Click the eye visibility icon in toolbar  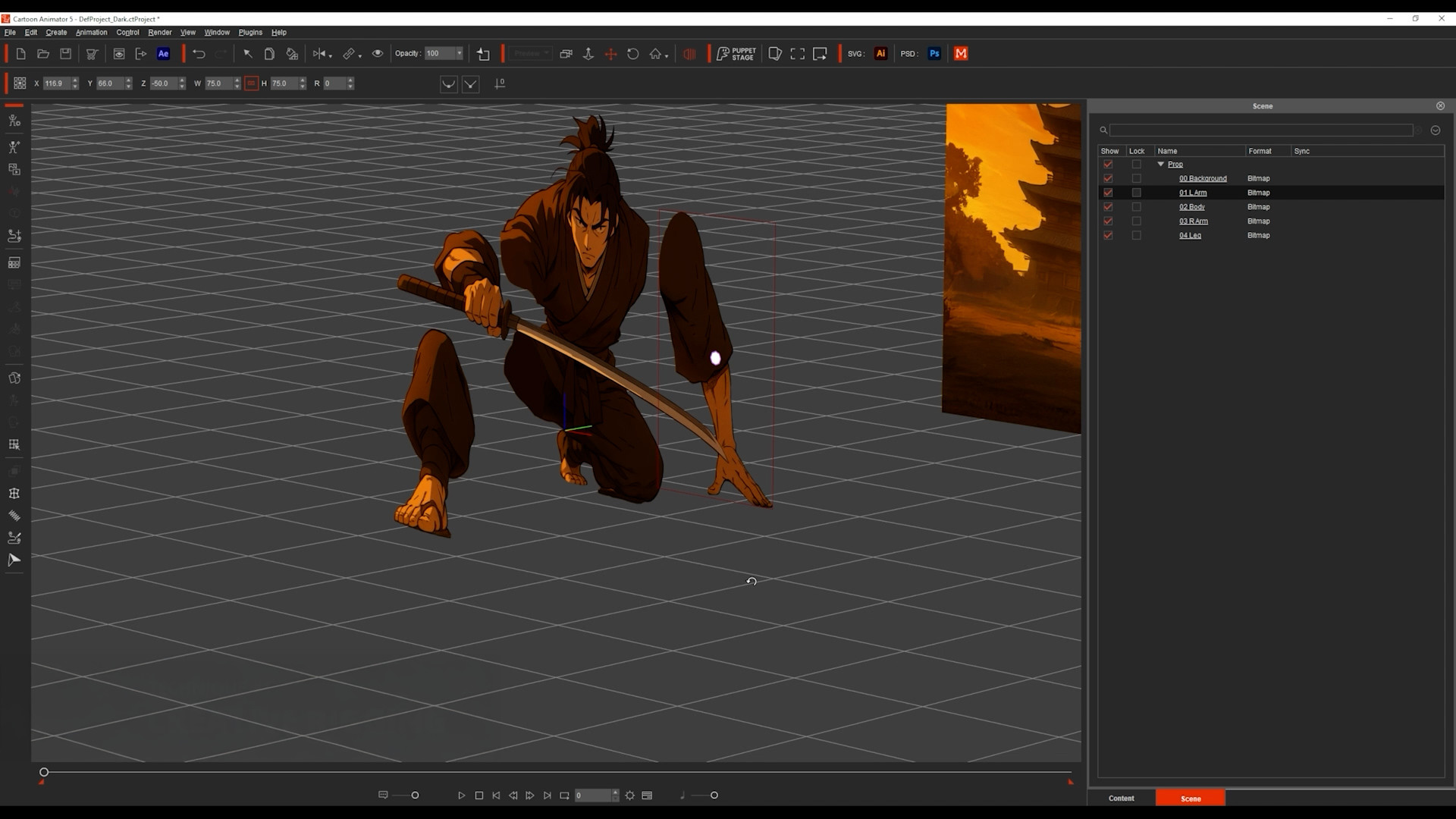point(377,54)
